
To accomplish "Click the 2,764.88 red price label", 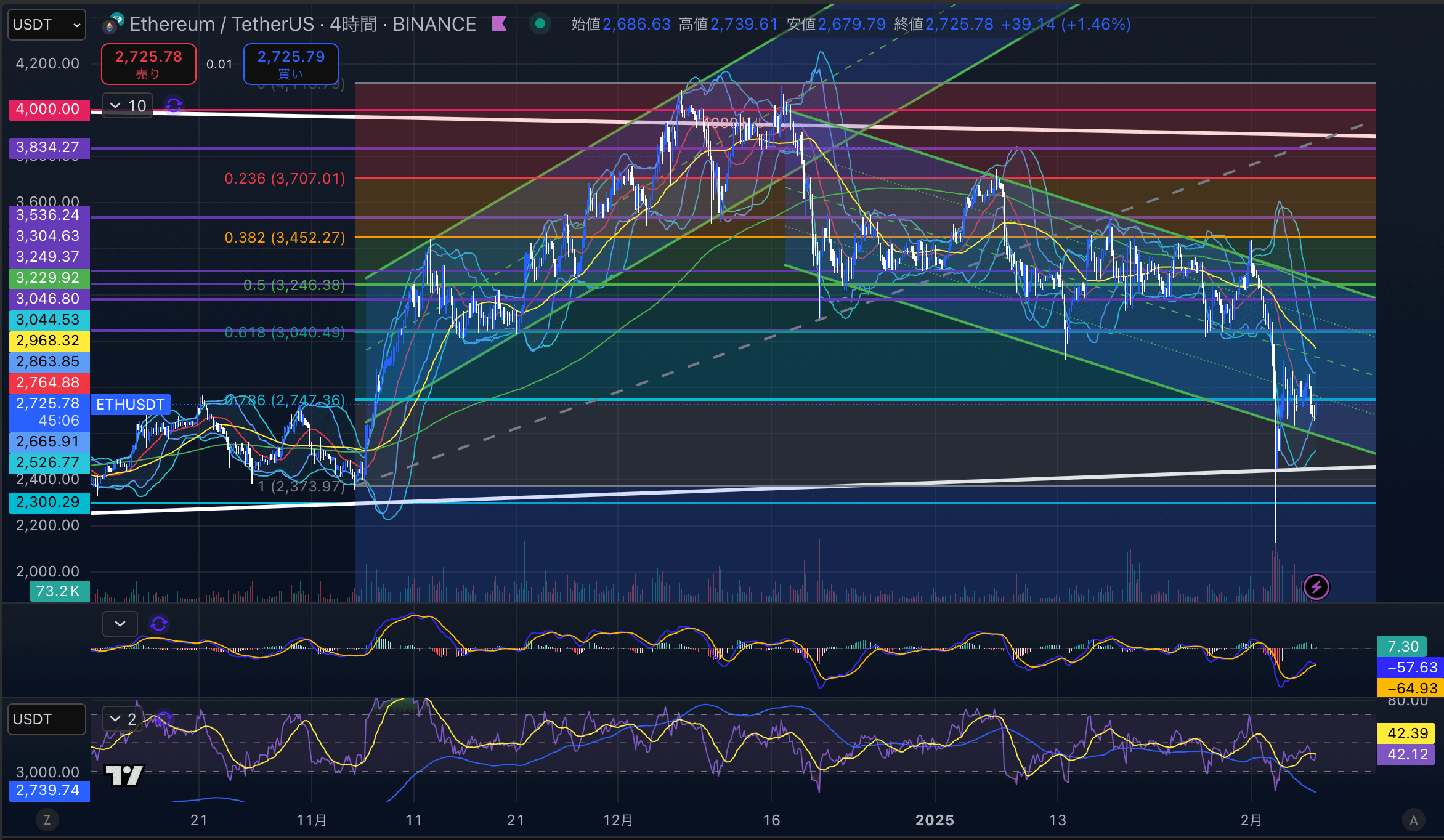I will pyautogui.click(x=49, y=382).
